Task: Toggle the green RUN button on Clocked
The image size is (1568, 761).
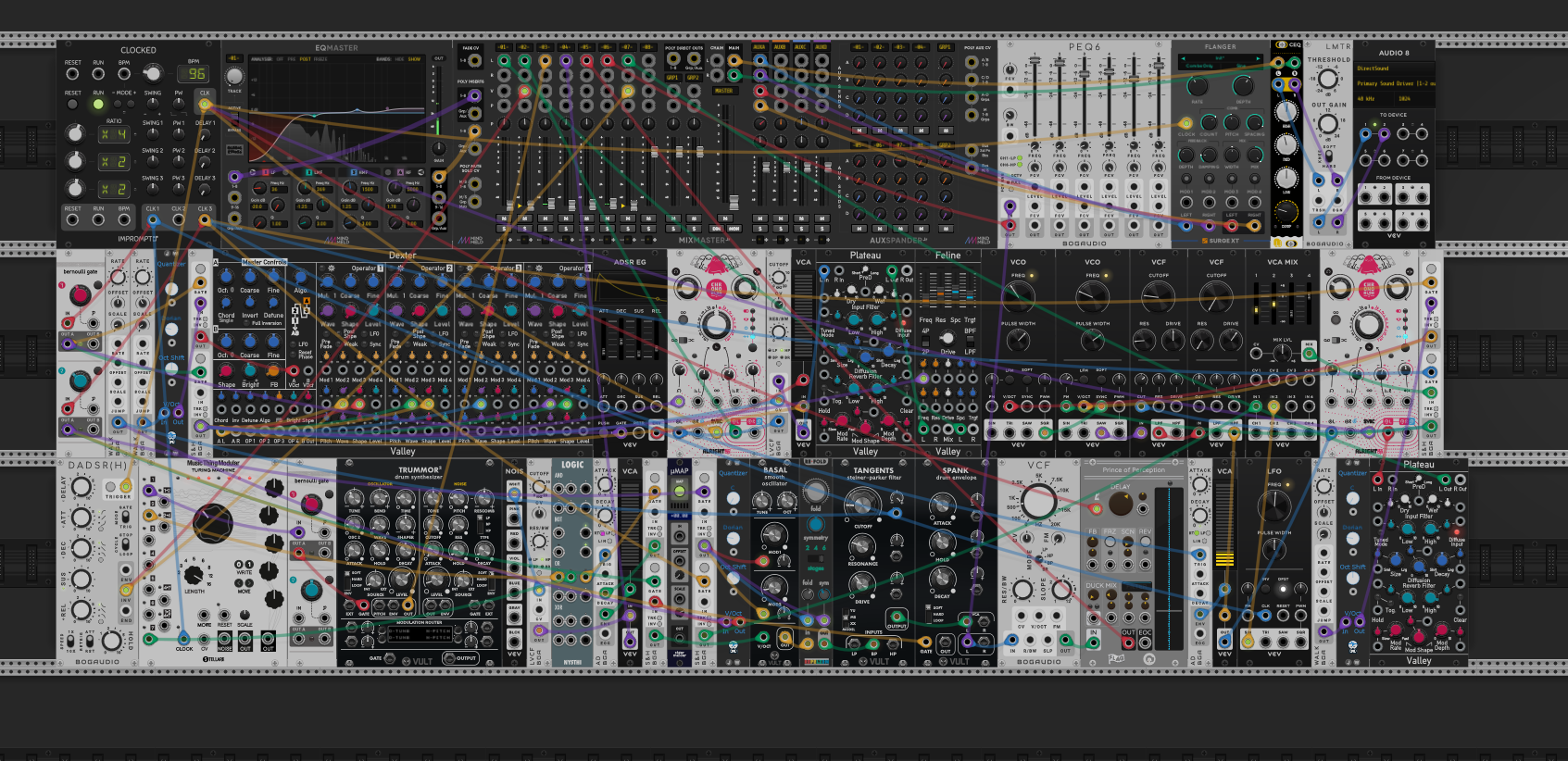Action: (98, 104)
